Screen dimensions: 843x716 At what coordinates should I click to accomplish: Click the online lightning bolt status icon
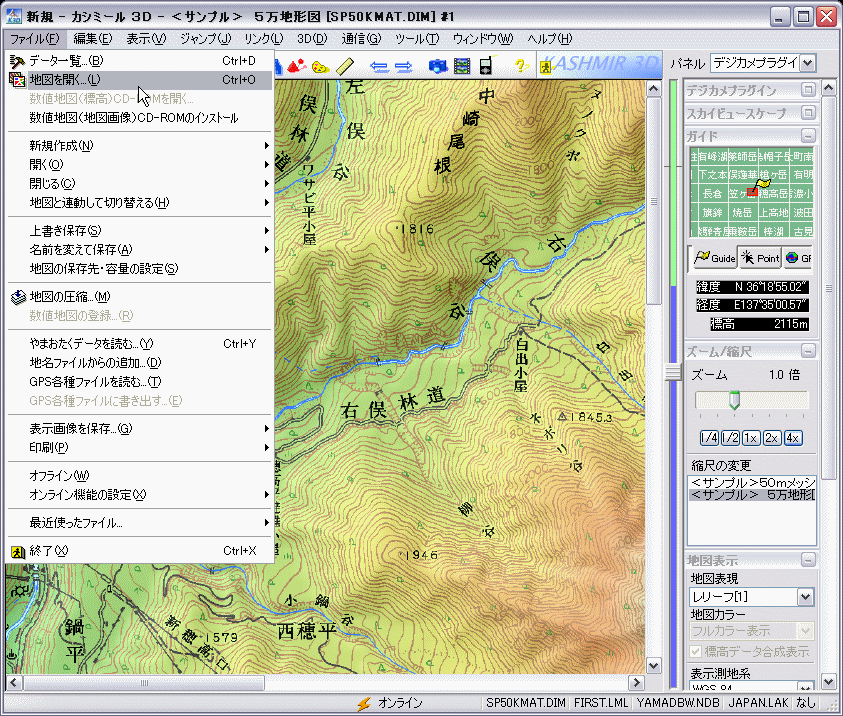[x=364, y=703]
